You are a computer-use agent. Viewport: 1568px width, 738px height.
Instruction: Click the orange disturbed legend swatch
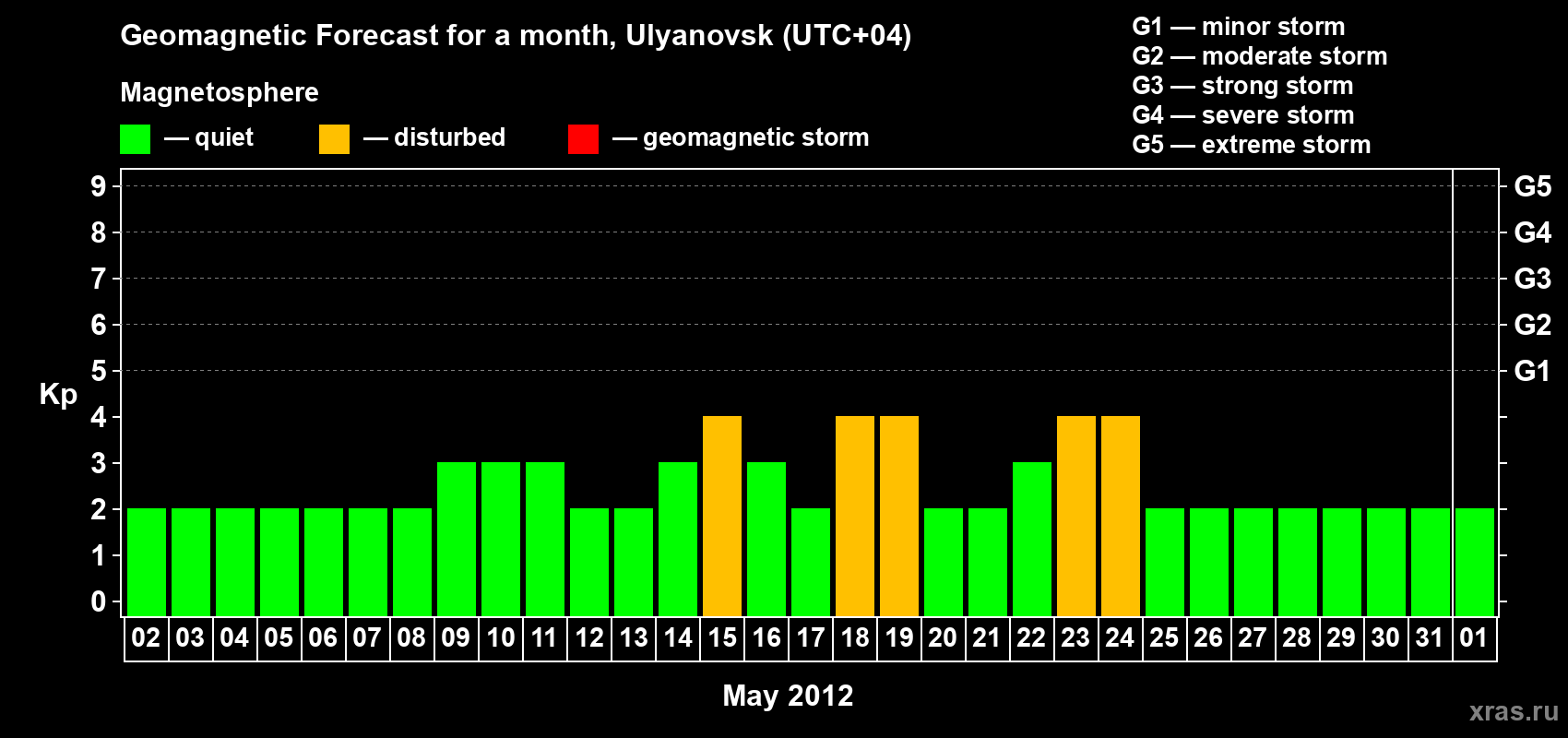tap(334, 139)
